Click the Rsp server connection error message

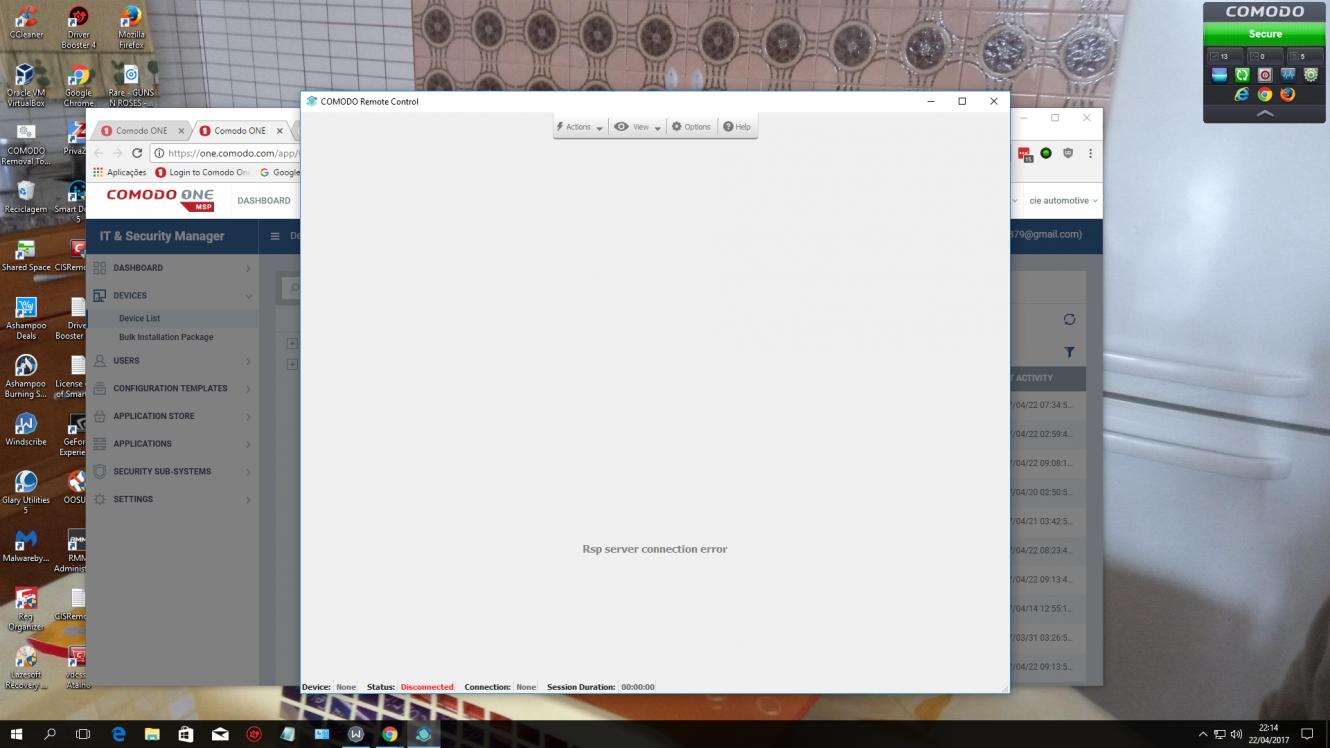[655, 549]
